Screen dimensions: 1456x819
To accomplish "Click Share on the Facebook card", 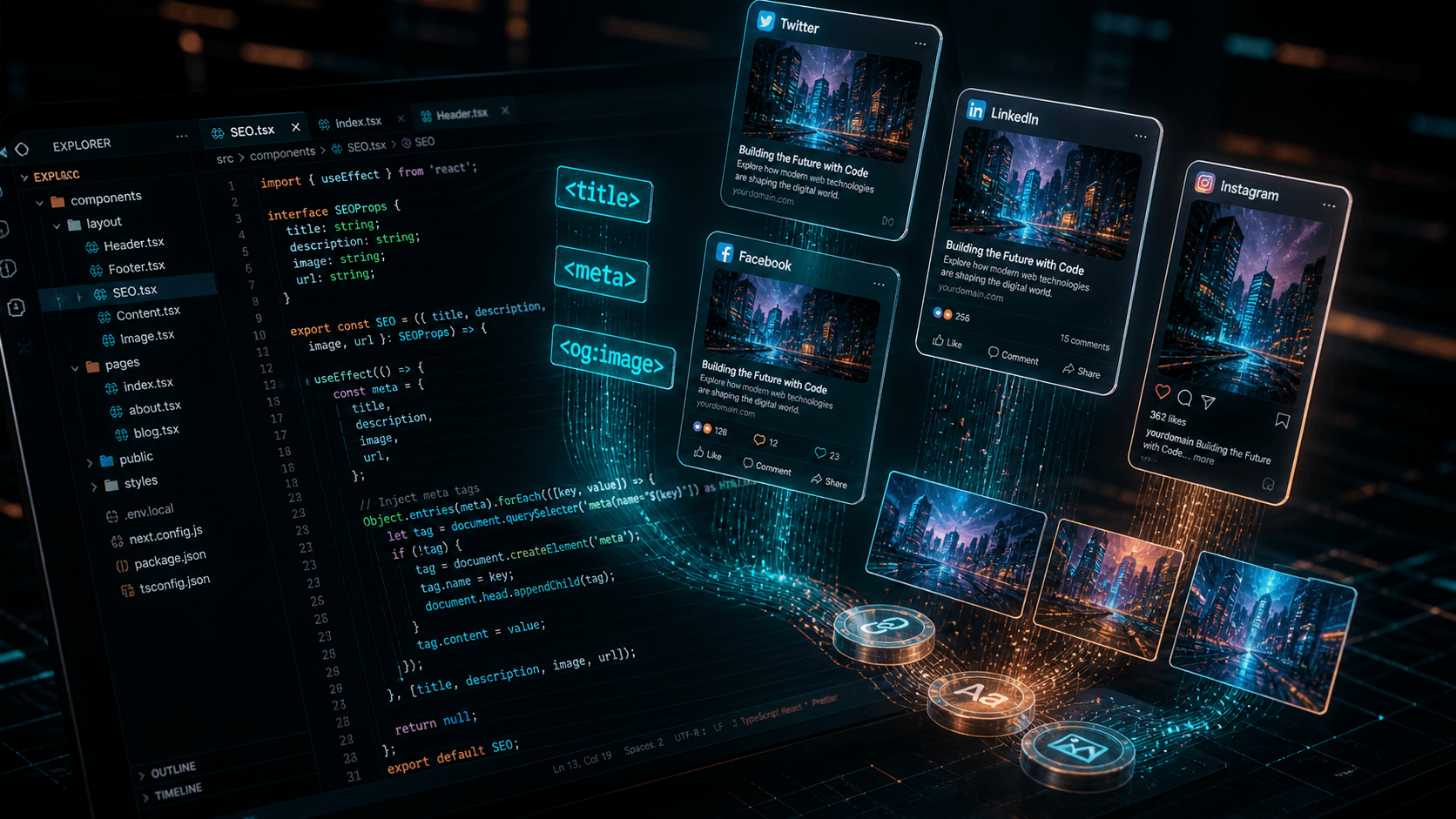I will click(x=829, y=481).
